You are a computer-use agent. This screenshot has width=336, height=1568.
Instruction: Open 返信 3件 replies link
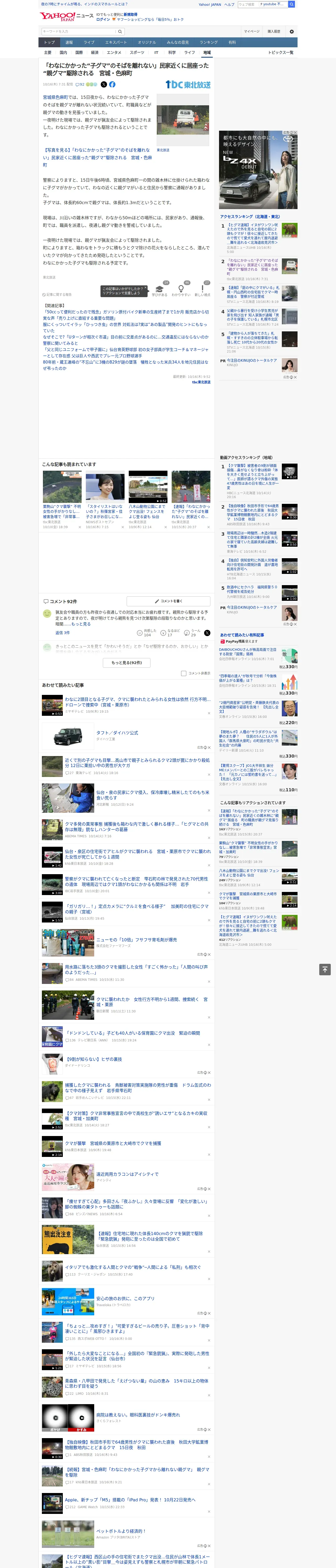tap(62, 633)
